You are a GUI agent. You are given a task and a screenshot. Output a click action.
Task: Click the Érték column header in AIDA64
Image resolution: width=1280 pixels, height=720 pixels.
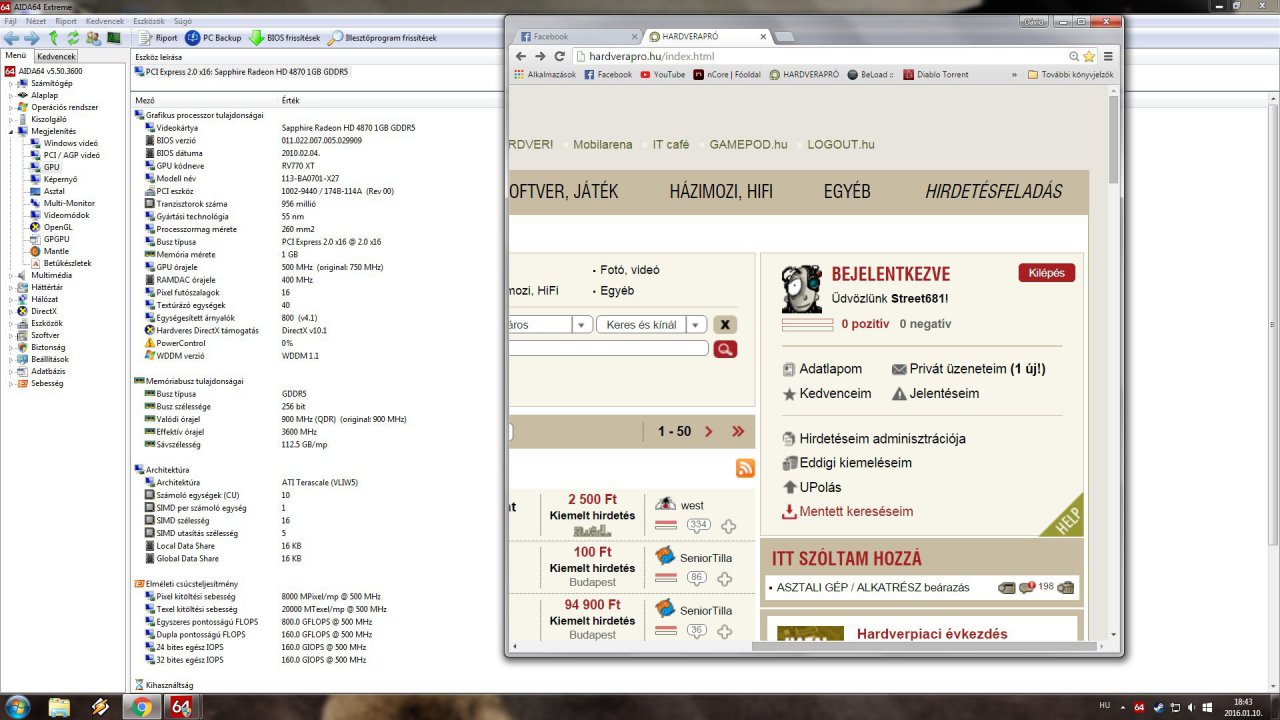point(290,100)
